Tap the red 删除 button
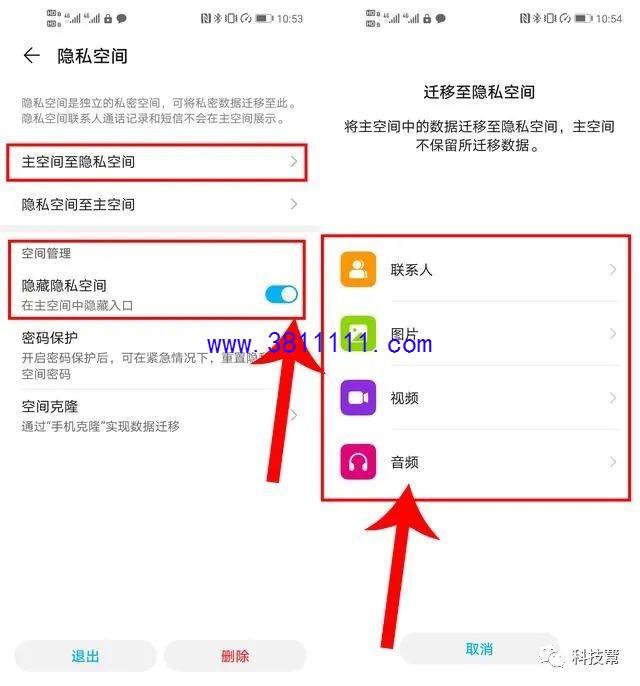Image resolution: width=640 pixels, height=686 pixels. pyautogui.click(x=235, y=656)
